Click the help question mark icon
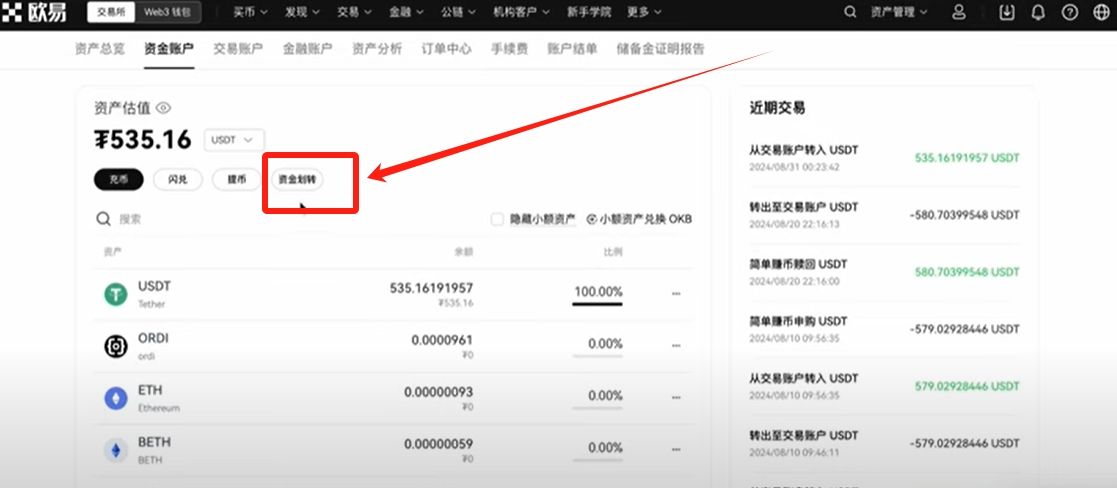This screenshot has height=488, width=1117. [x=1070, y=13]
